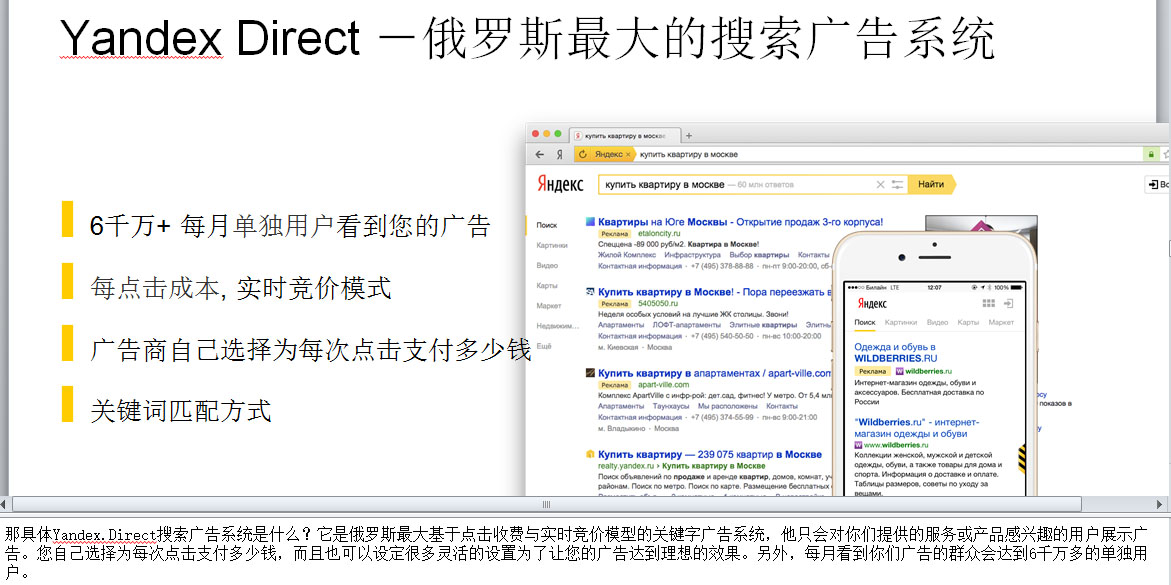Expand Ещё in desktop results sidebar
The image size is (1171, 585).
tap(544, 346)
